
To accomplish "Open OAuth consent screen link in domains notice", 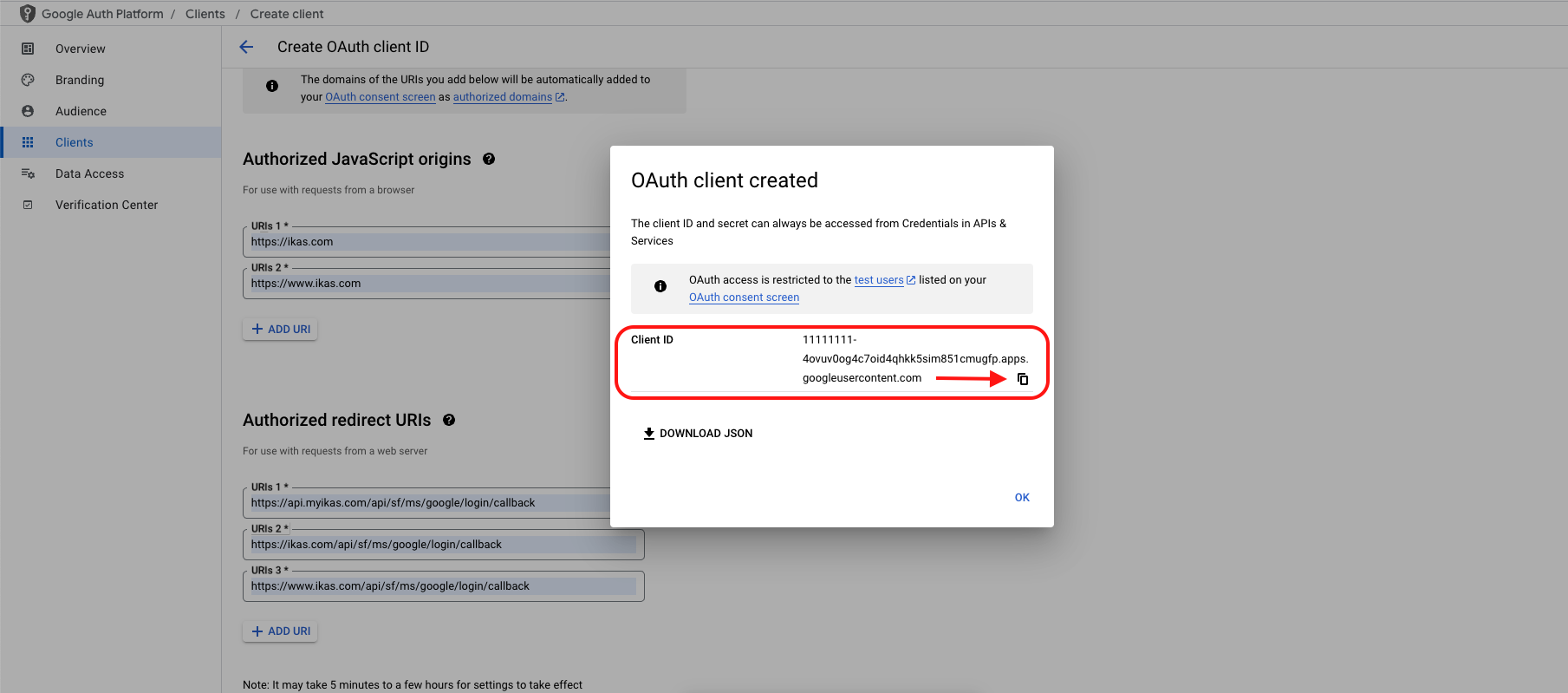I will point(381,97).
